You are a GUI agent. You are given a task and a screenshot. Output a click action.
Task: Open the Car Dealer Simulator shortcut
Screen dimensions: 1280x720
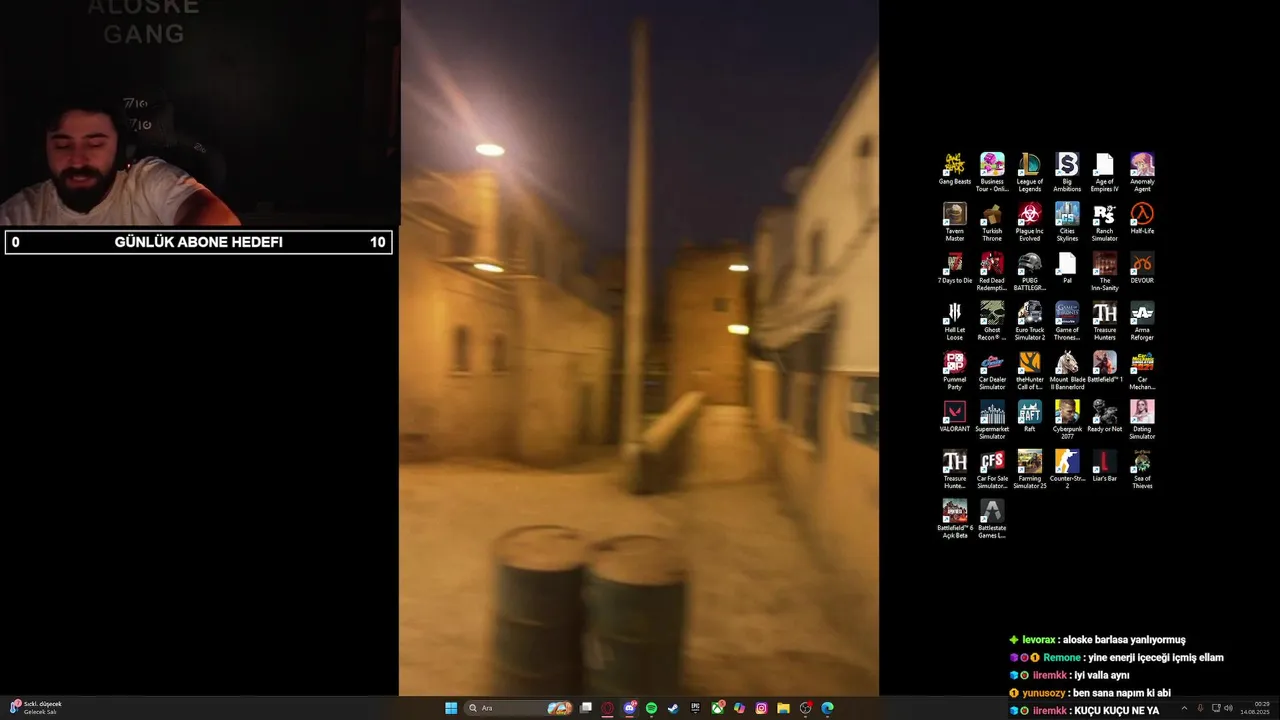click(992, 370)
